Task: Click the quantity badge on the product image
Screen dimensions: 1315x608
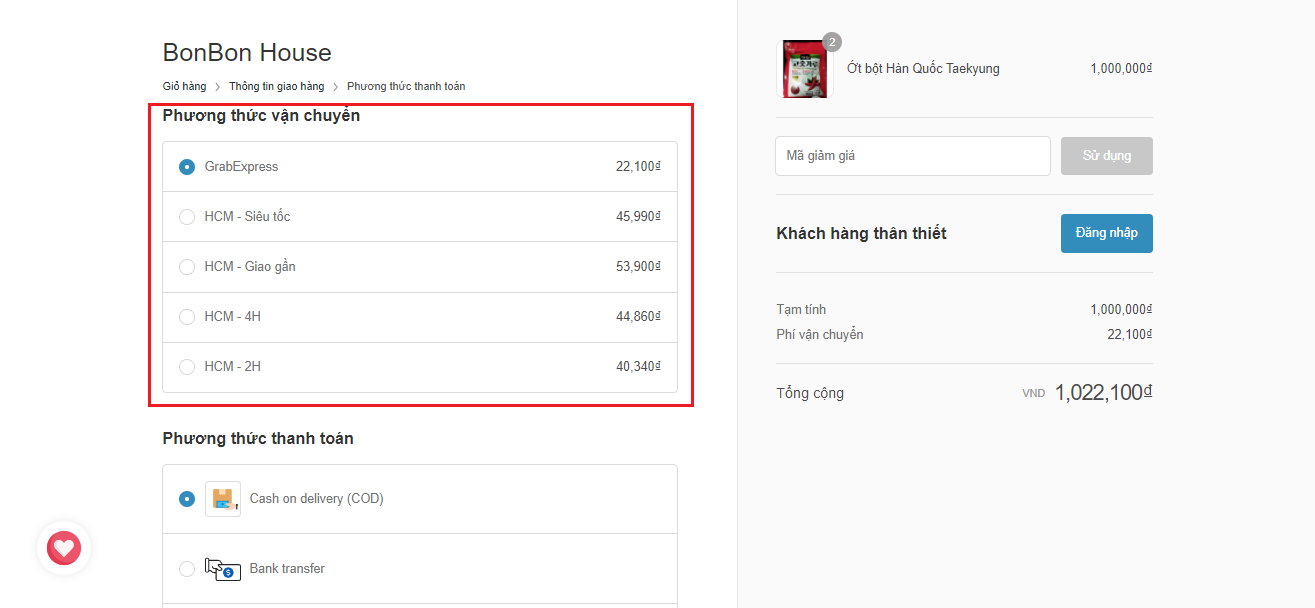Action: pos(832,42)
